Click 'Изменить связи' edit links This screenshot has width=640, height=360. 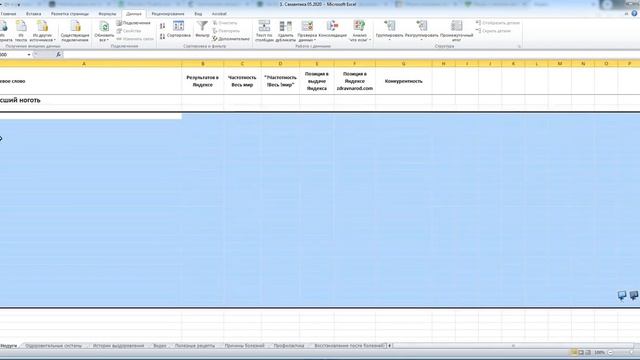(x=135, y=39)
